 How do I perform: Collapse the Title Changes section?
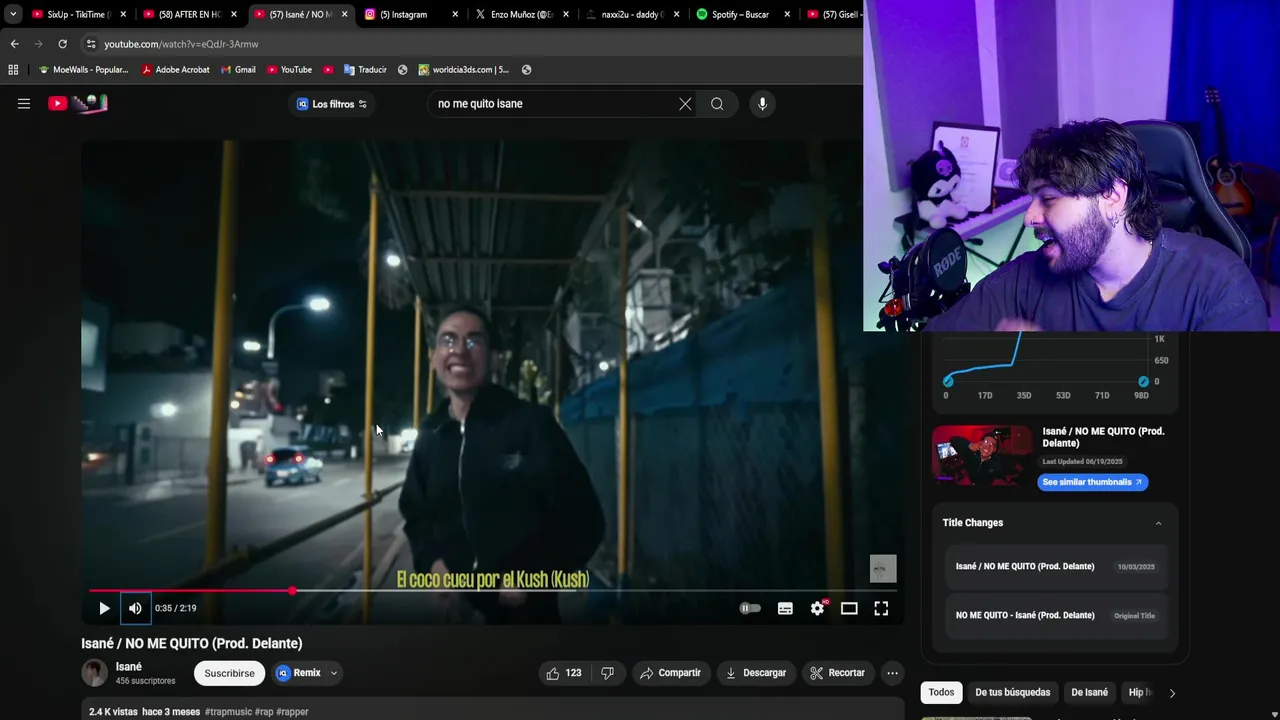[x=1159, y=523]
